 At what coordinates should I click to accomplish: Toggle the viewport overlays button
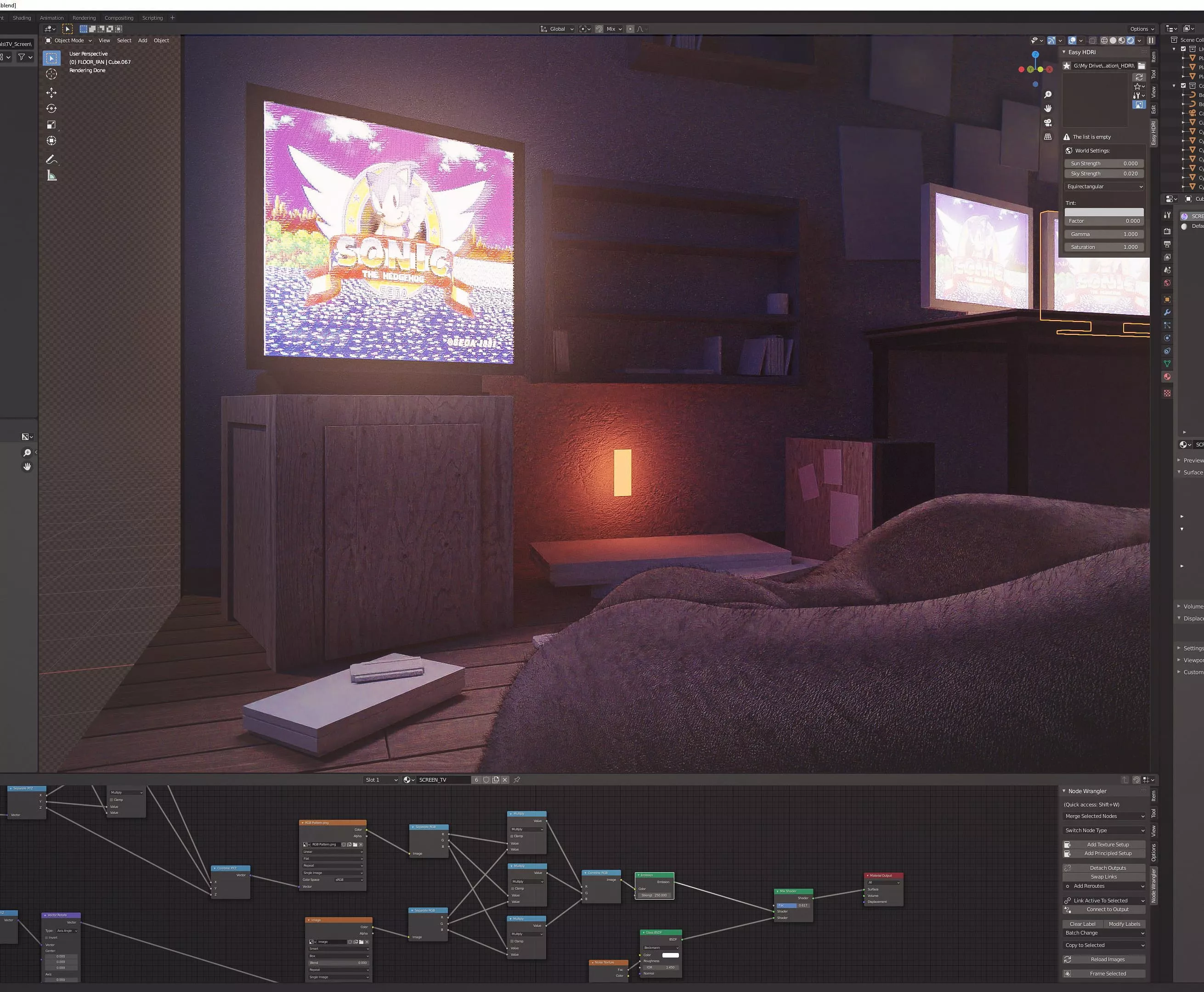point(1073,40)
